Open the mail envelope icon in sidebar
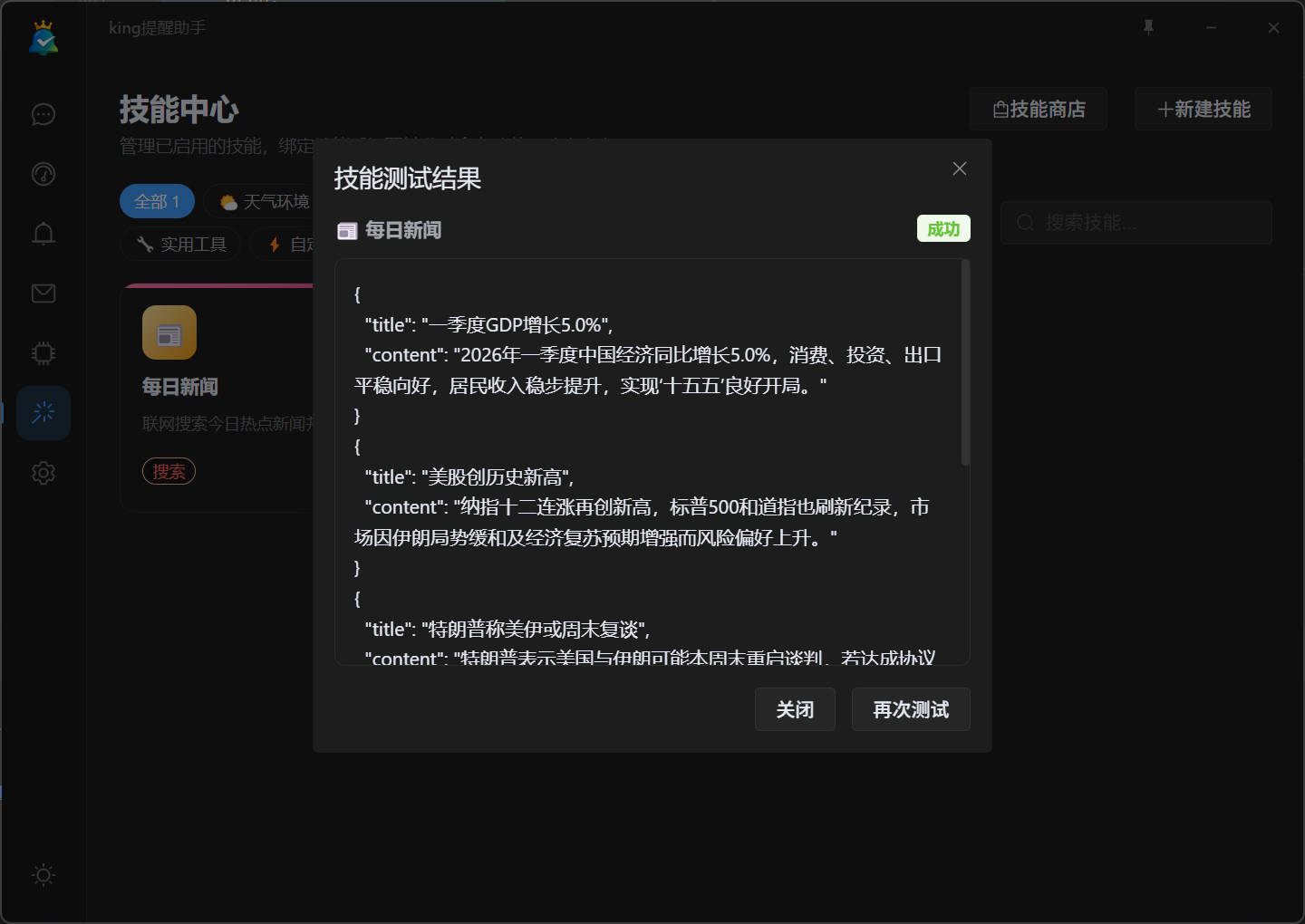 [43, 293]
